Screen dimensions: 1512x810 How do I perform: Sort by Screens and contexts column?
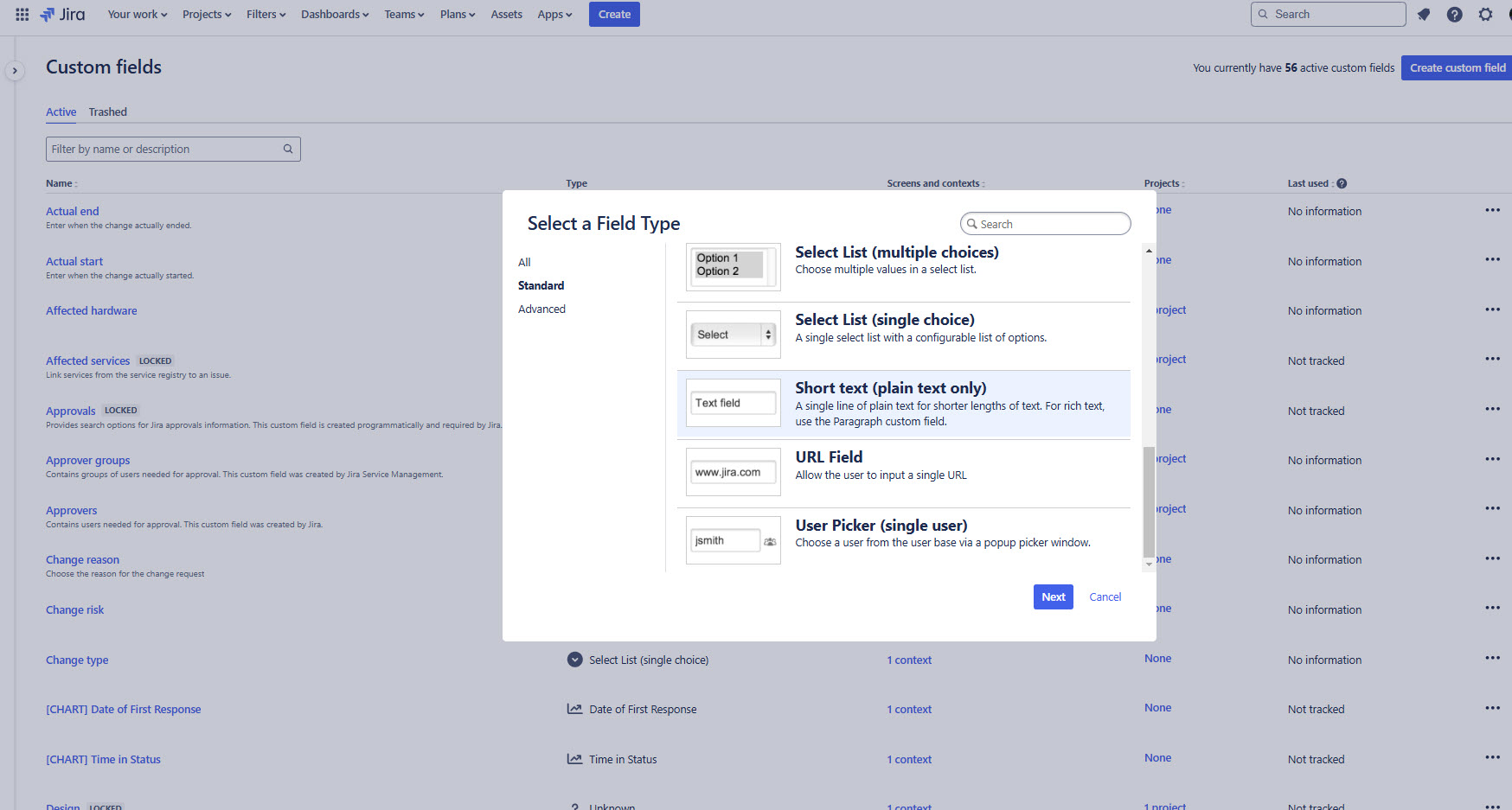pyautogui.click(x=936, y=183)
